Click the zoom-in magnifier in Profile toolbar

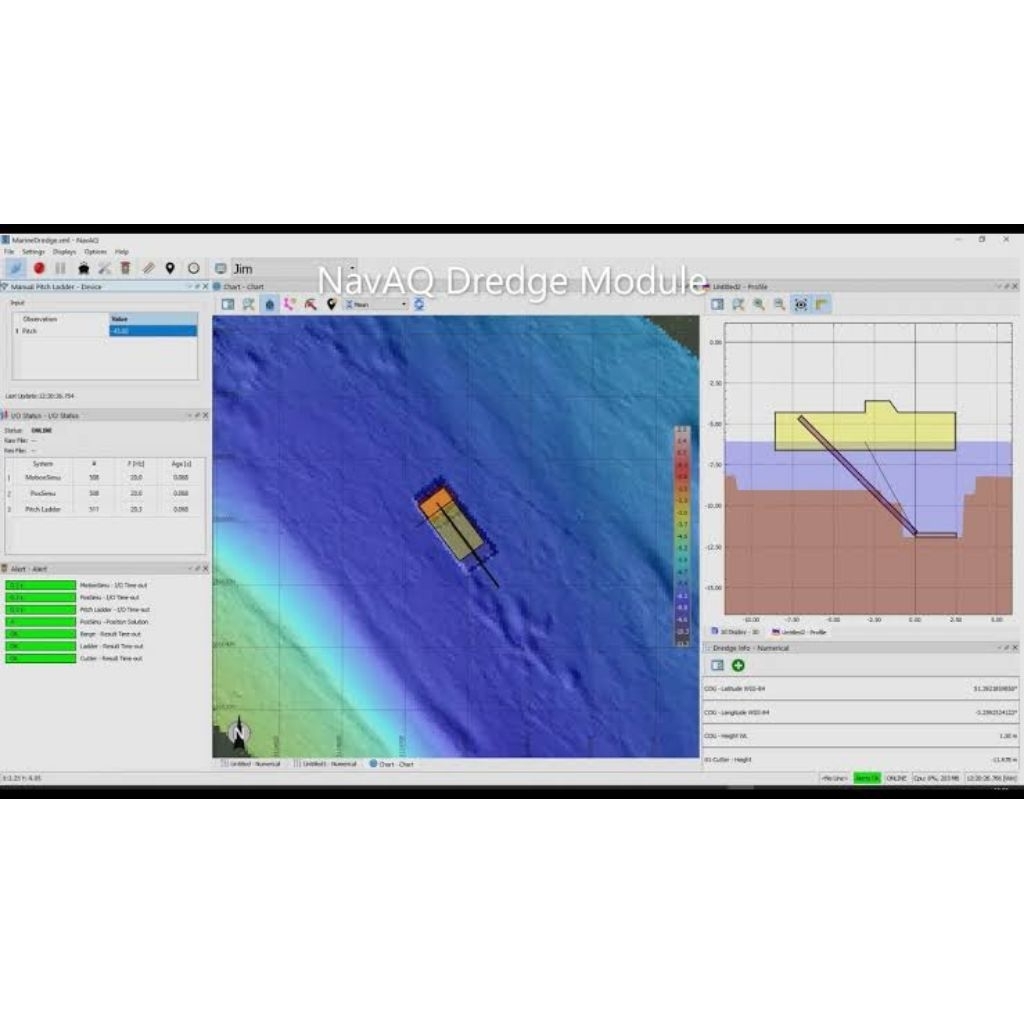tap(759, 304)
